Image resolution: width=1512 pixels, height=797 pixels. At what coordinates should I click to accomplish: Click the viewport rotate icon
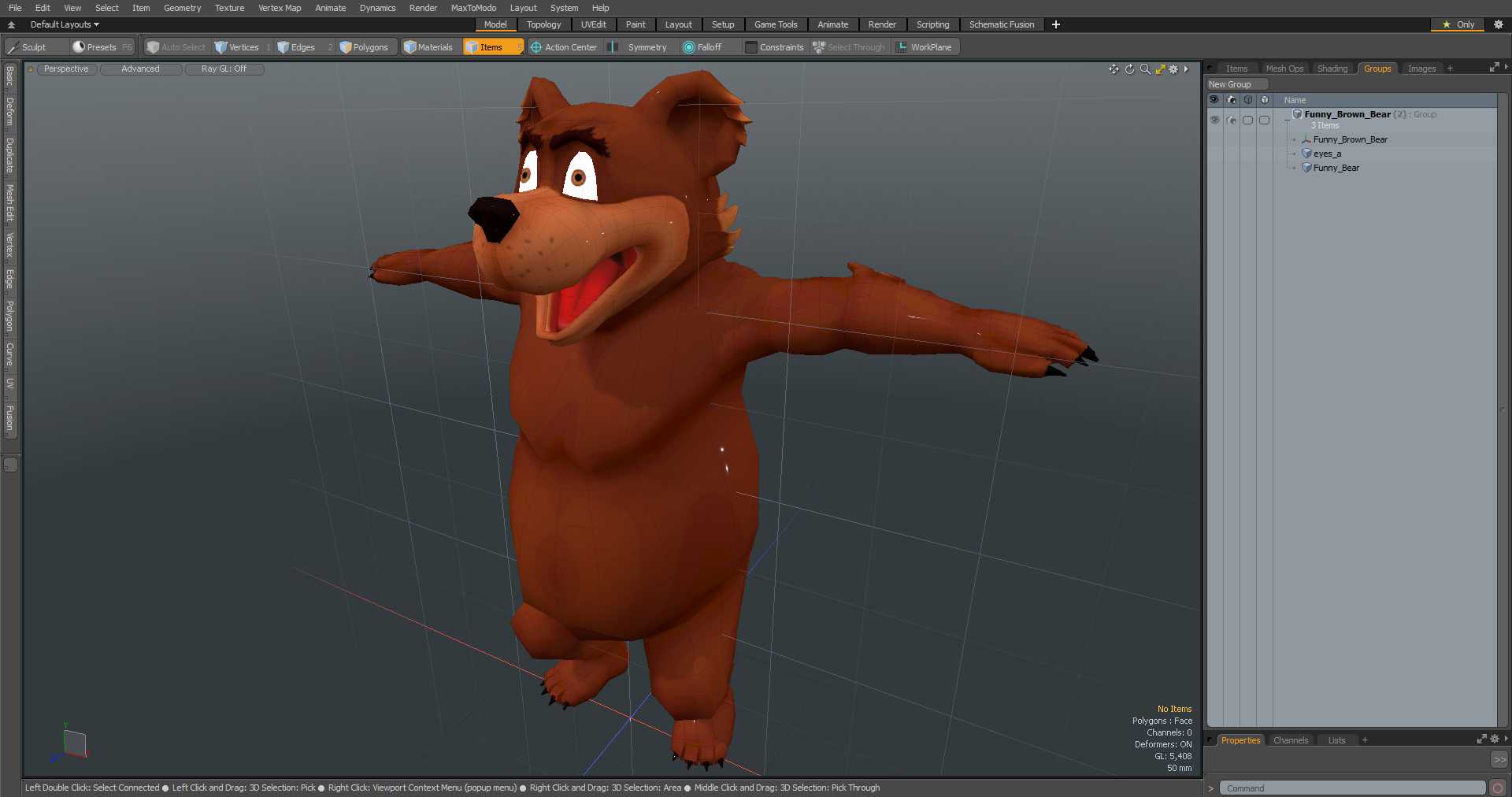[x=1129, y=69]
